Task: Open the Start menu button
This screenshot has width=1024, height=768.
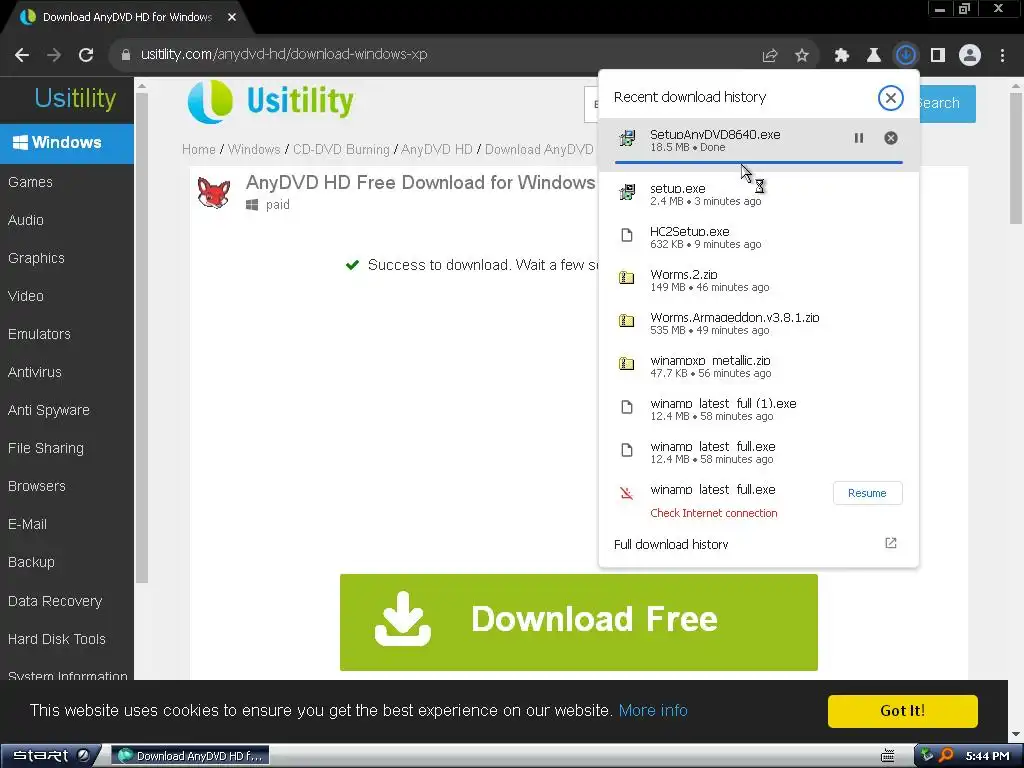Action: (50, 756)
